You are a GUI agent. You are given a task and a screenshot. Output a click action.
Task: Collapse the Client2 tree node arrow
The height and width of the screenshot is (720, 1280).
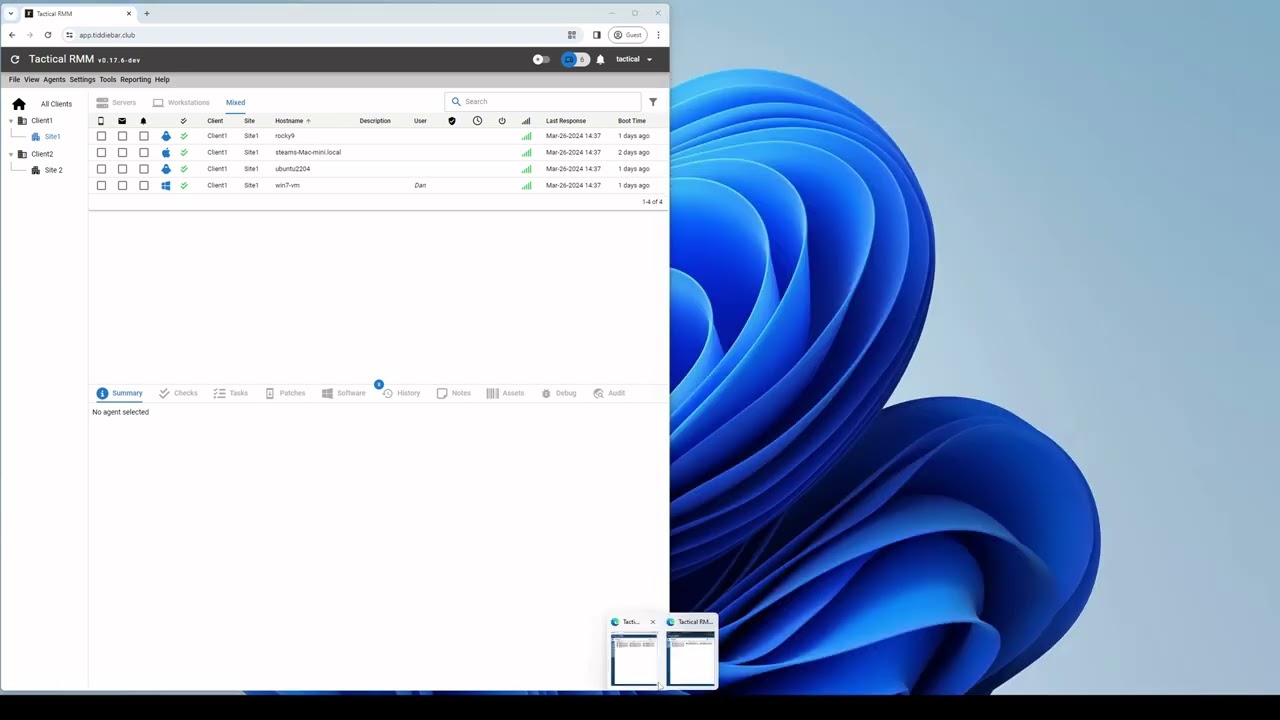coord(11,154)
